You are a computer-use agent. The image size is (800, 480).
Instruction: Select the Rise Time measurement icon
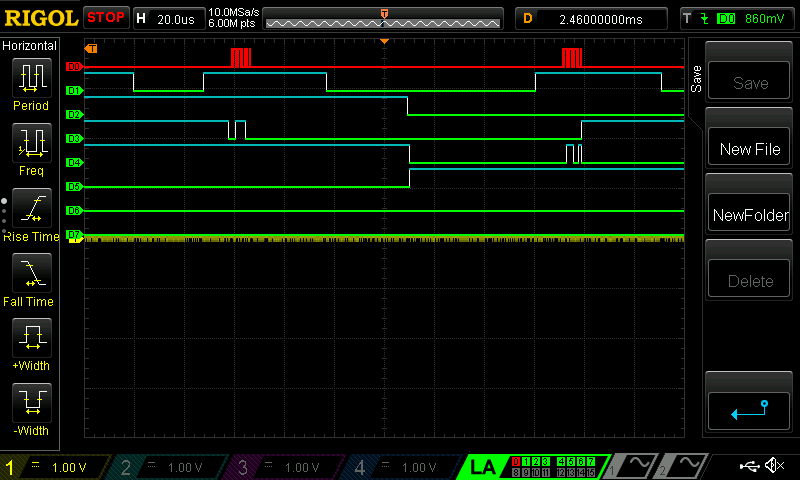pos(32,208)
